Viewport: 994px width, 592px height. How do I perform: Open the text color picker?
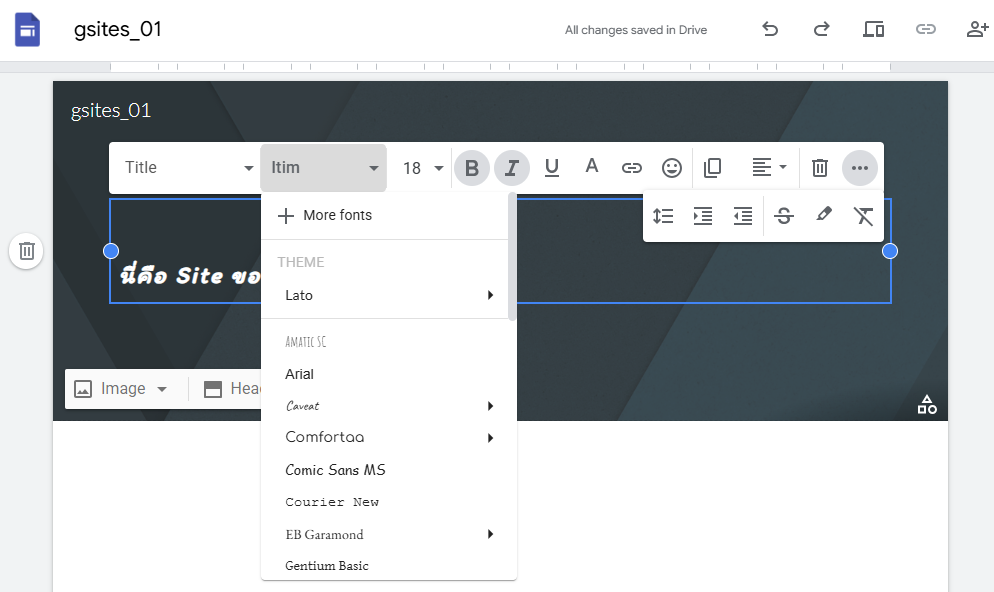point(592,167)
